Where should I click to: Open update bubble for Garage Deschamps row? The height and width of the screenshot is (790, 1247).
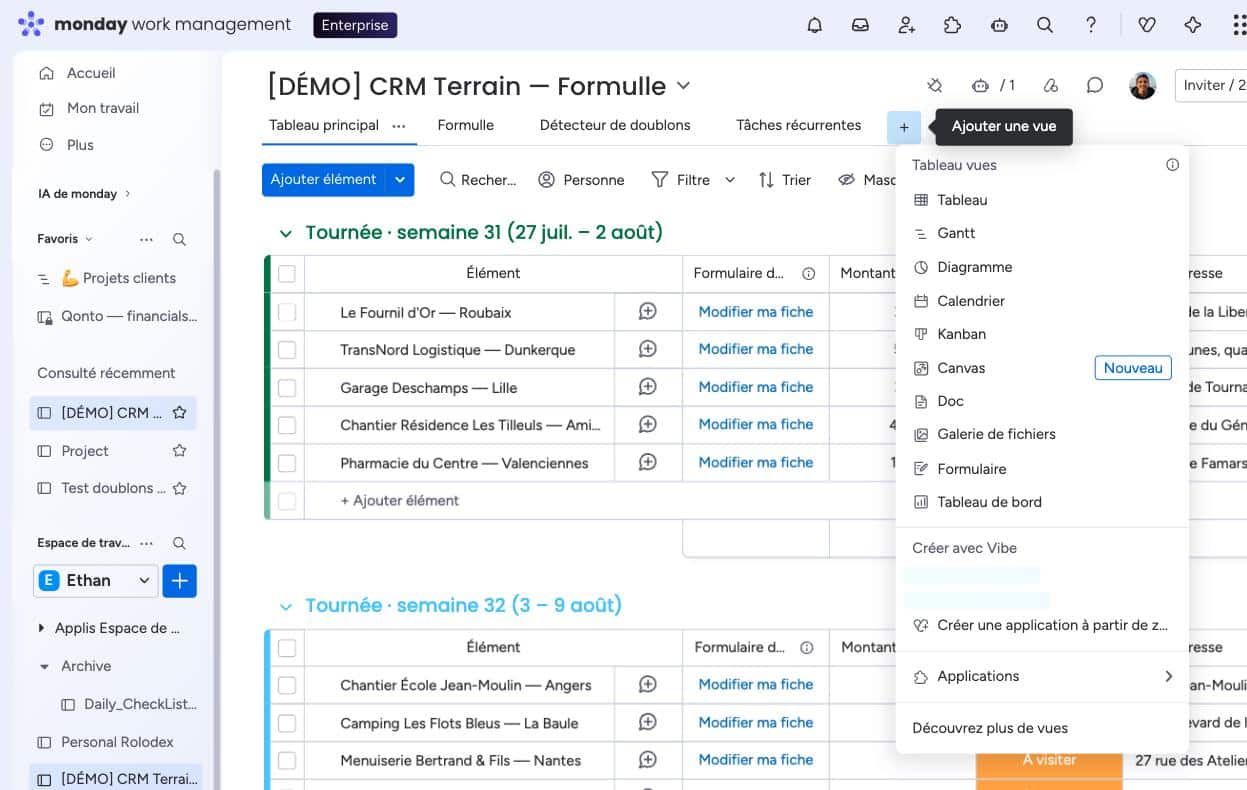pos(648,387)
